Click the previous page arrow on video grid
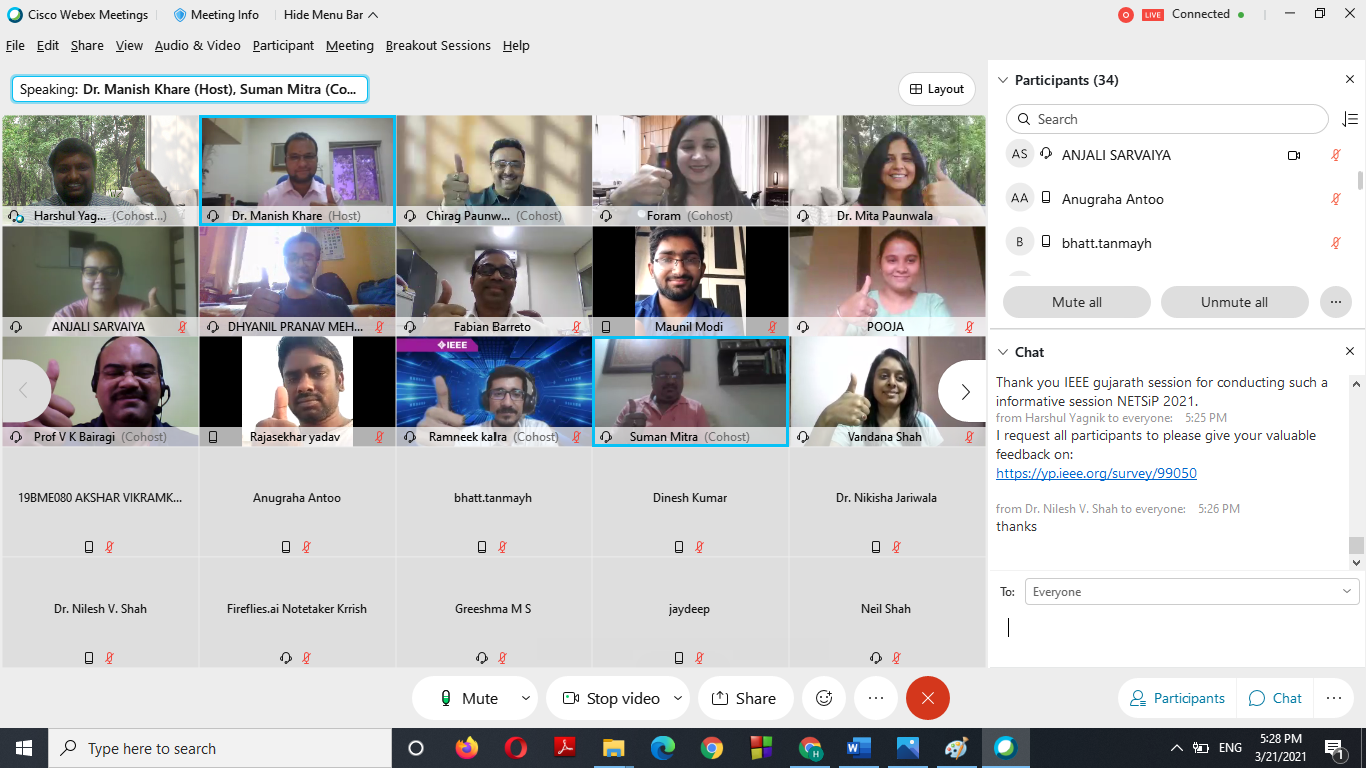 tap(24, 391)
